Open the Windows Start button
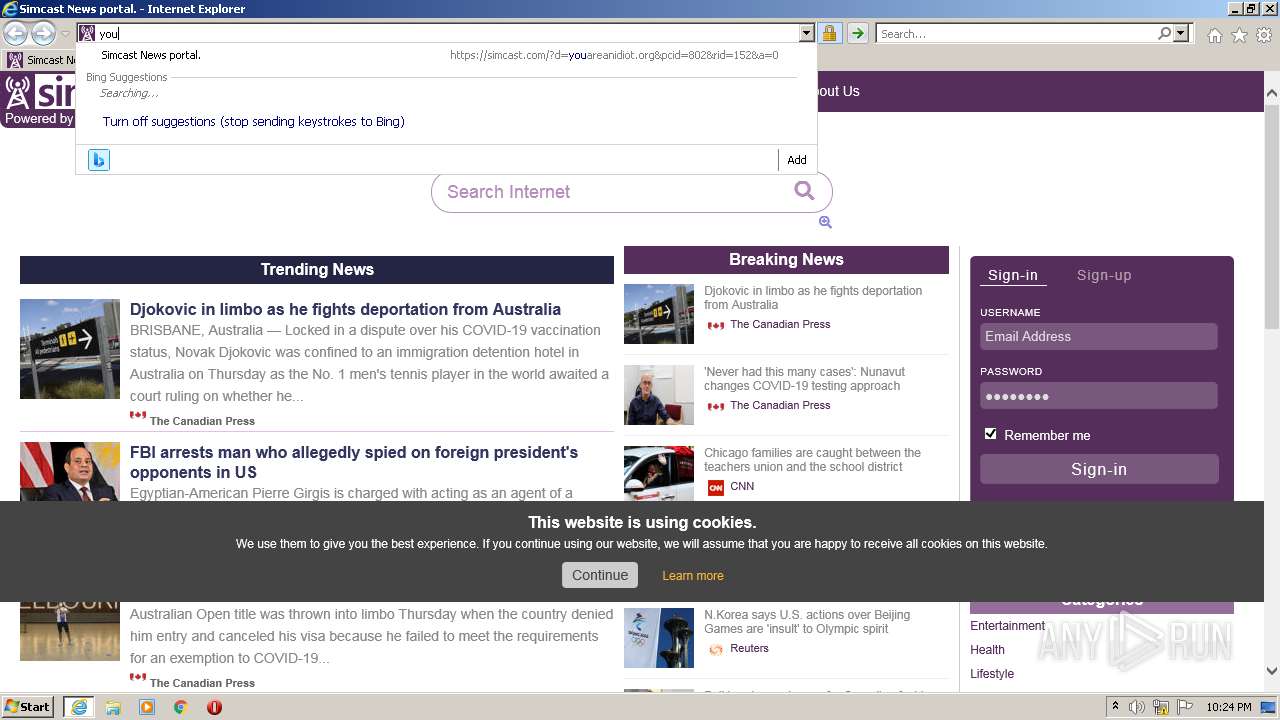 [27, 707]
